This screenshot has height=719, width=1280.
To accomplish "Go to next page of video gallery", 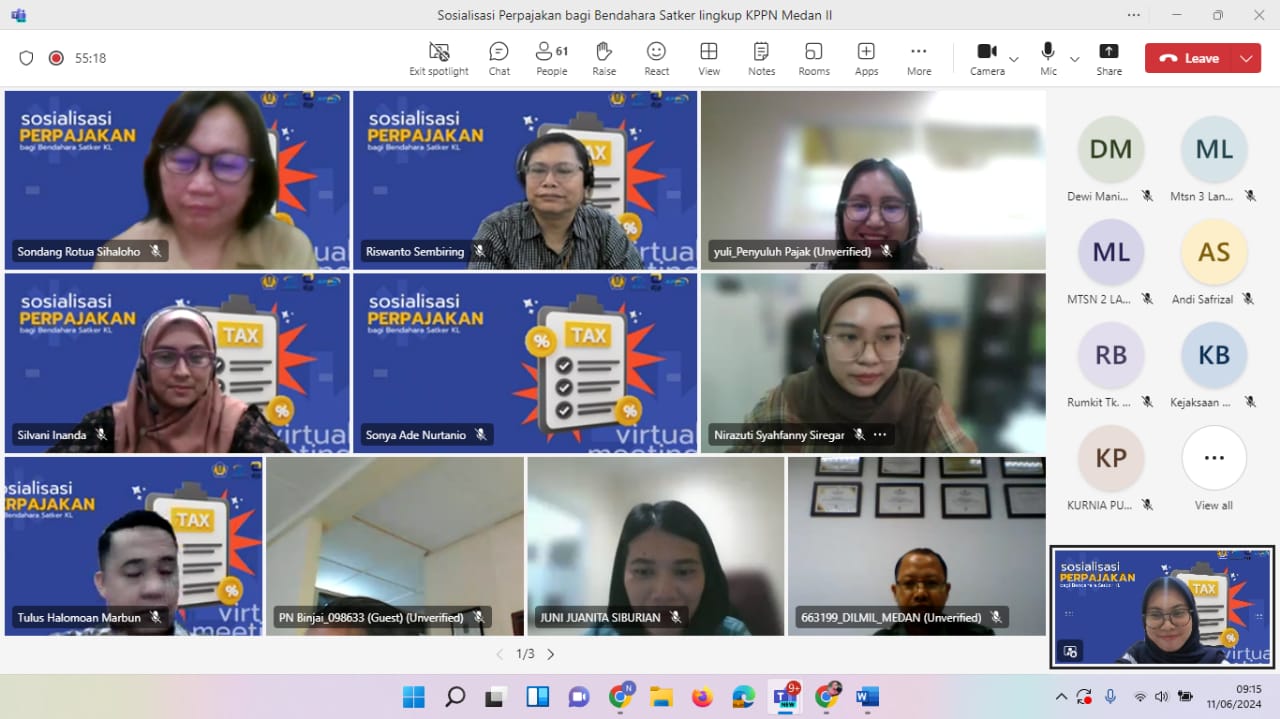I will click(551, 654).
